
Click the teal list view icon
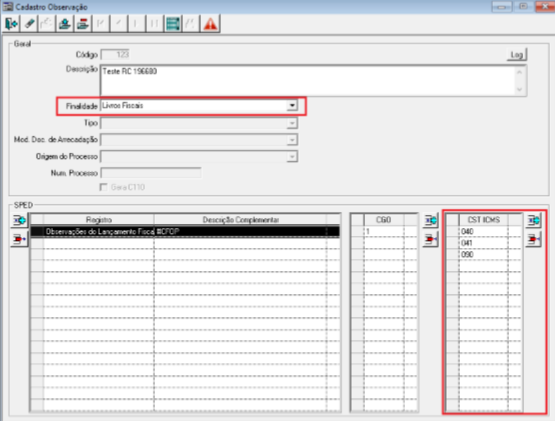coord(173,24)
